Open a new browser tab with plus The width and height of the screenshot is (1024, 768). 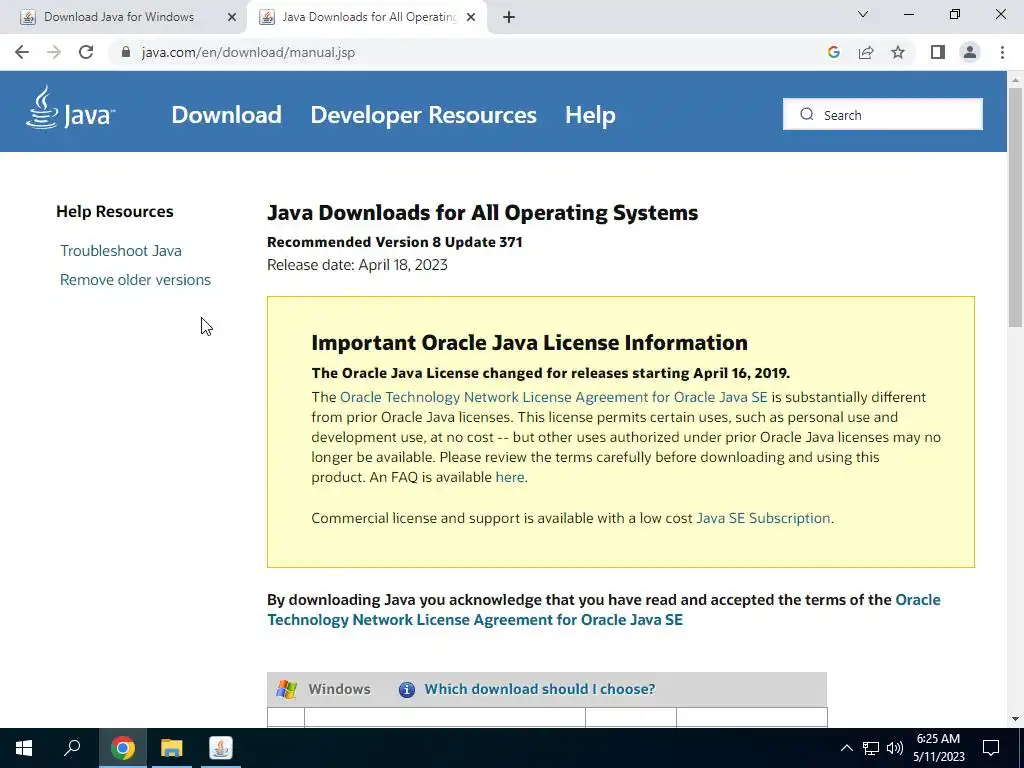point(509,18)
